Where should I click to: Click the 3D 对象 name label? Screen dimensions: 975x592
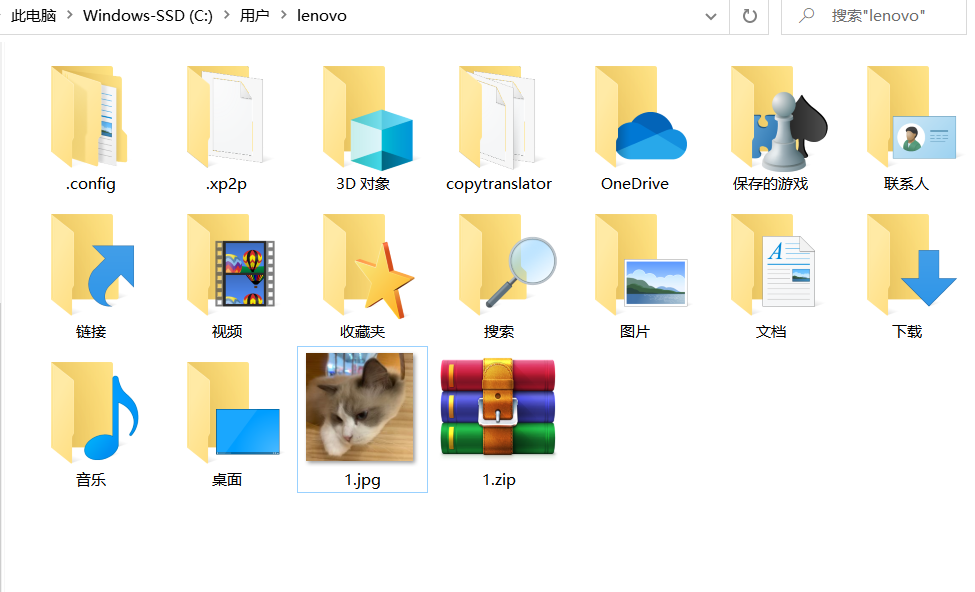[x=363, y=183]
